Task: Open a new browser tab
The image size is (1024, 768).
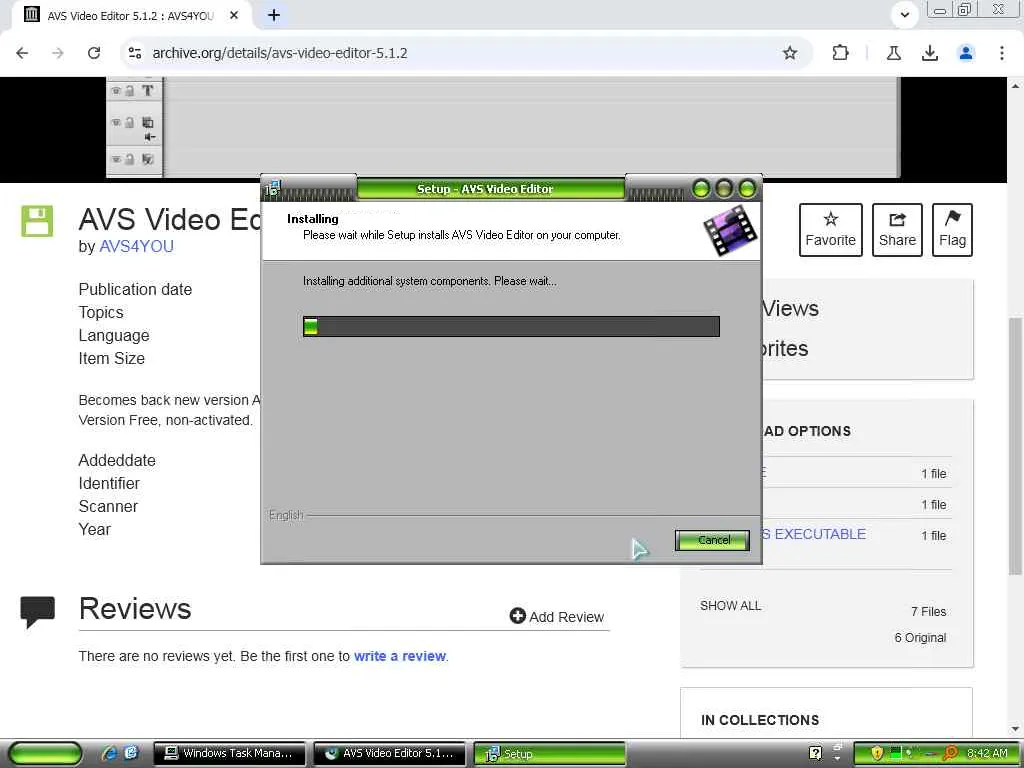Action: [x=274, y=15]
